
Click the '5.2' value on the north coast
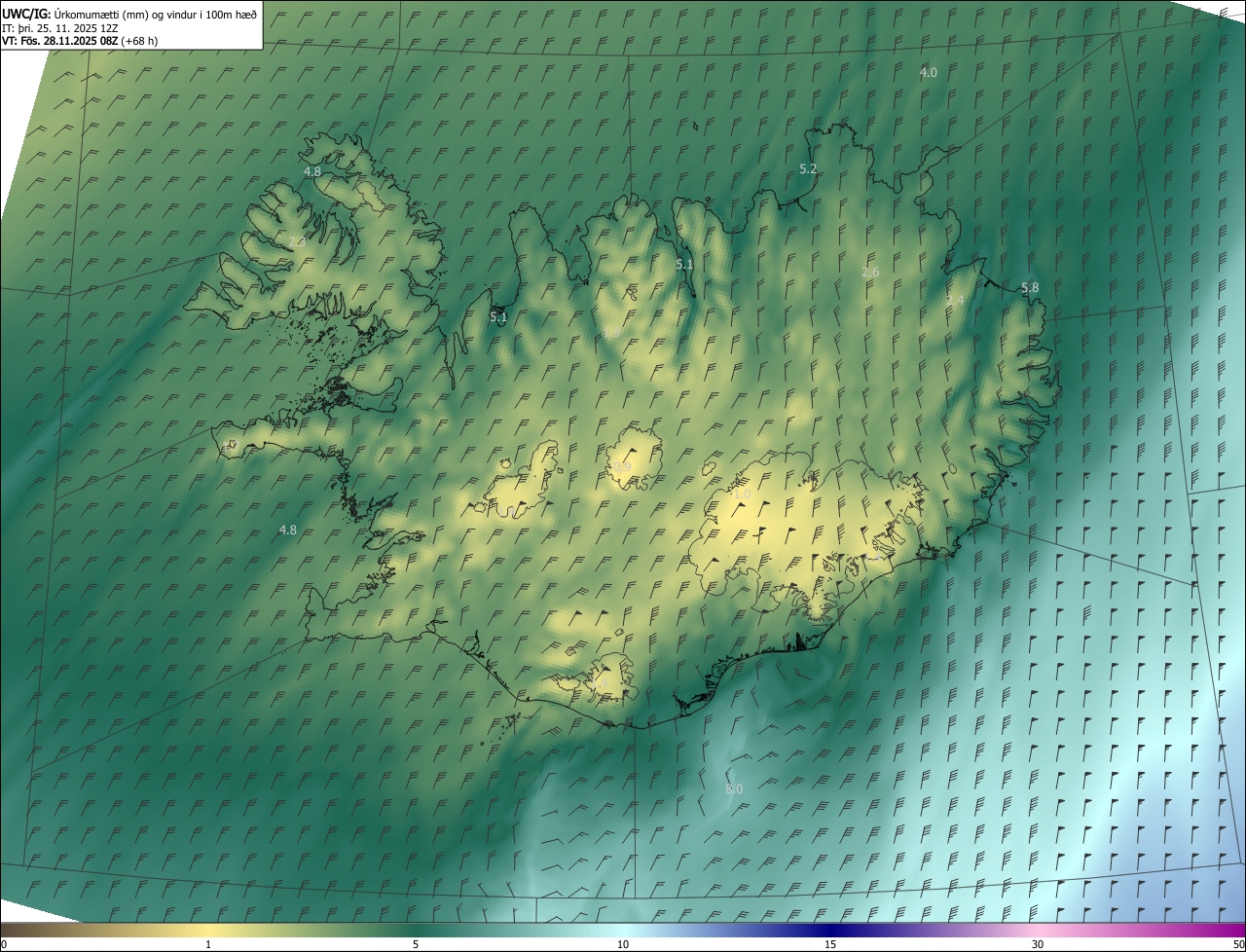tap(808, 169)
